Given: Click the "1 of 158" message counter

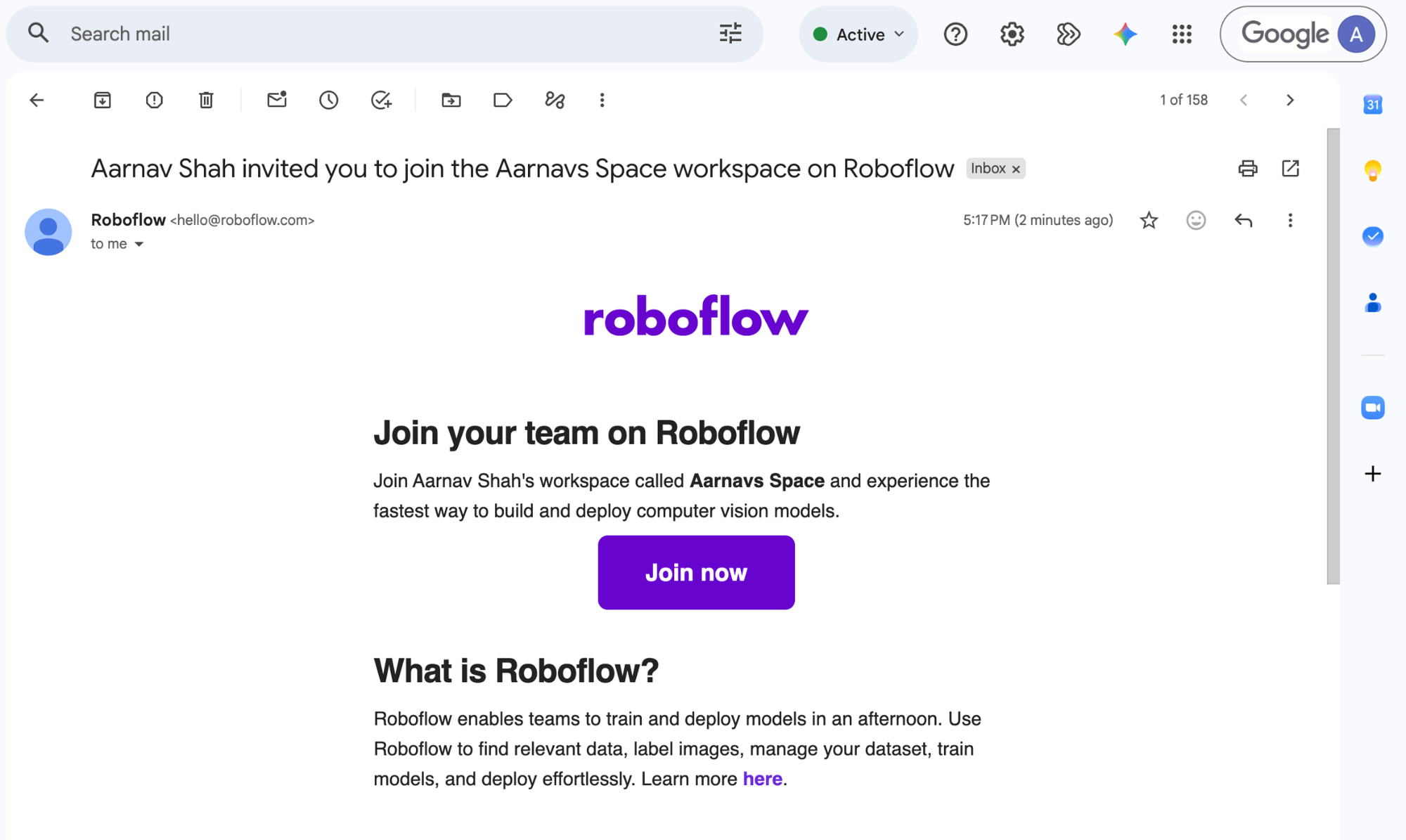Looking at the screenshot, I should (x=1183, y=100).
